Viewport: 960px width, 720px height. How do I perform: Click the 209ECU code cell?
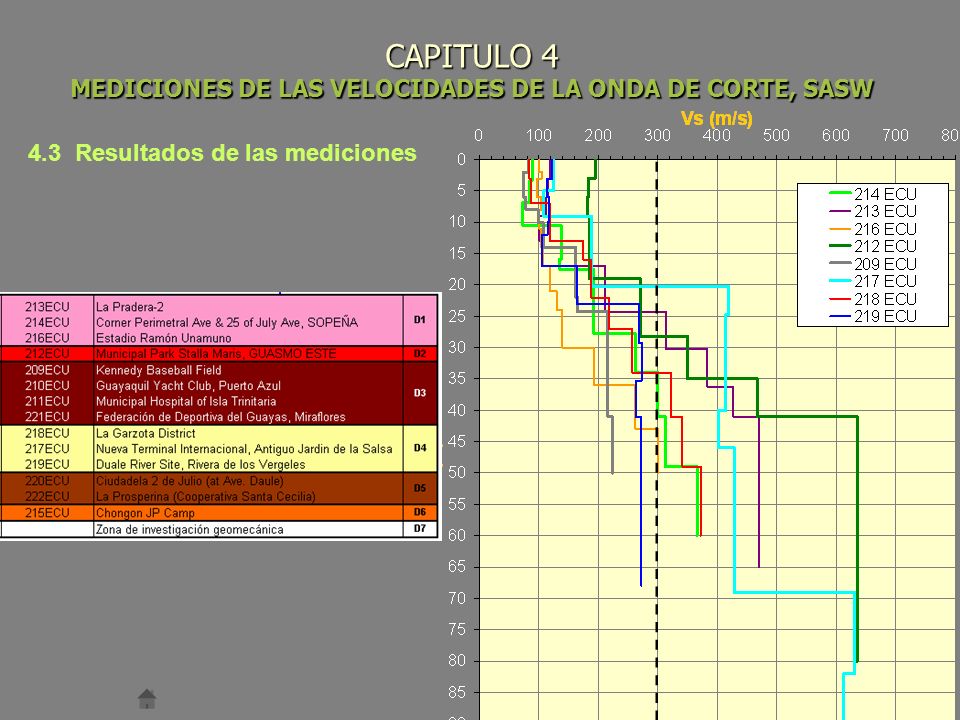click(47, 370)
